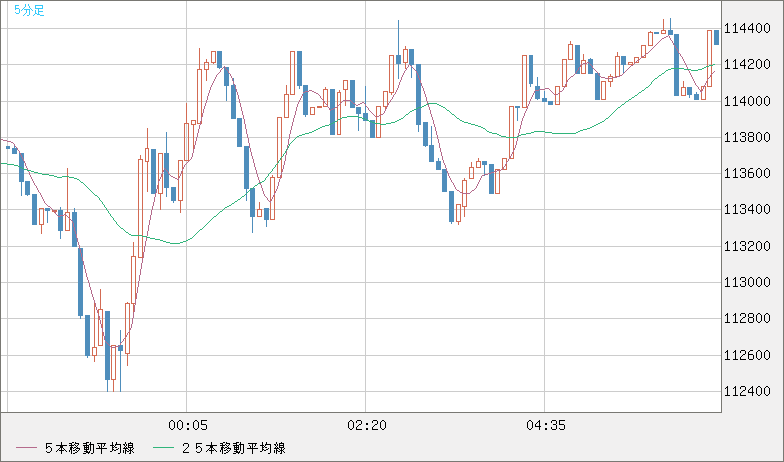Click the 113000 price axis label
This screenshot has width=784, height=462.
click(x=748, y=282)
